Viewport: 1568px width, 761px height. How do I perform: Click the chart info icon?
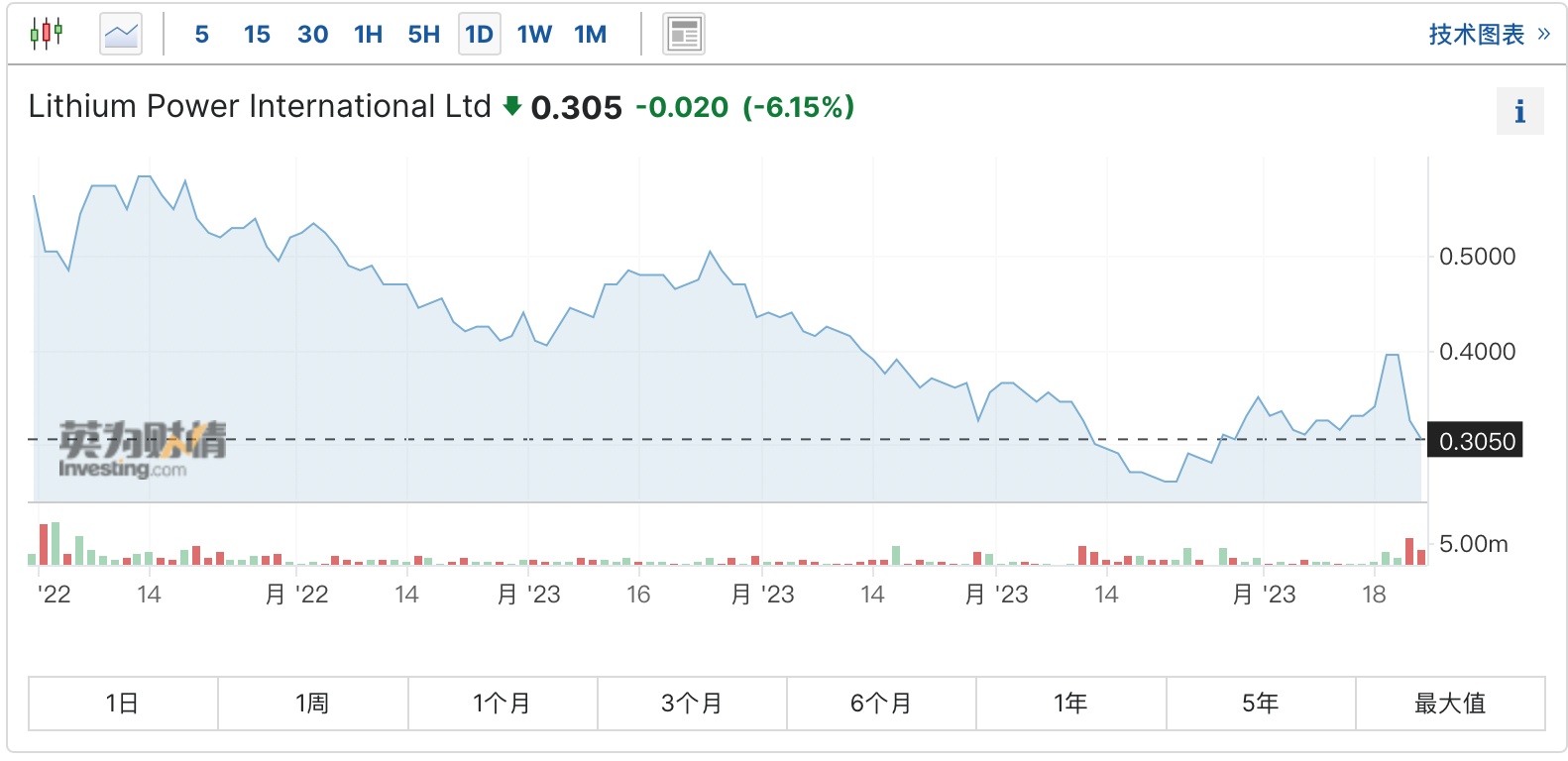point(1519,111)
